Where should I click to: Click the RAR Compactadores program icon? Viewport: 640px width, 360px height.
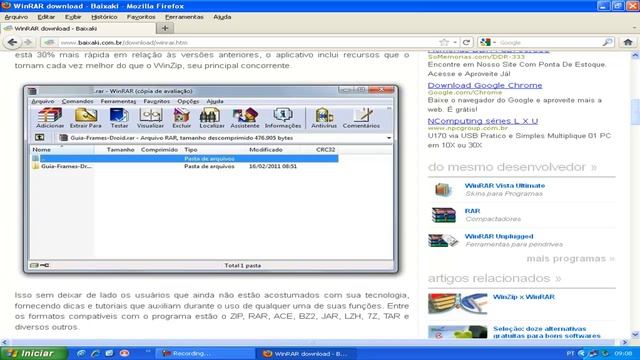point(443,215)
